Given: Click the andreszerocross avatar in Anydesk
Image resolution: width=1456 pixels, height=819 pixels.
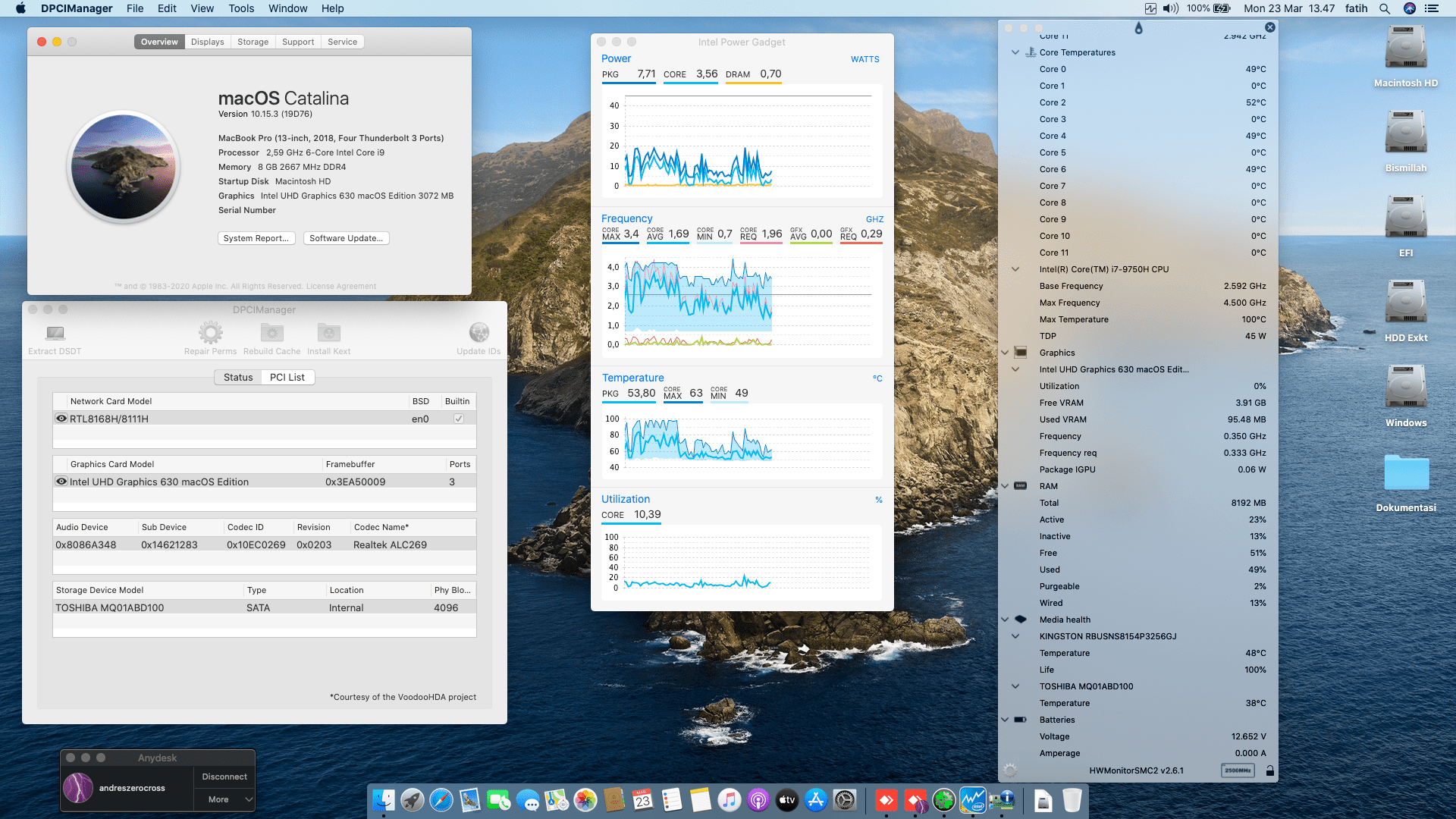Looking at the screenshot, I should [80, 788].
